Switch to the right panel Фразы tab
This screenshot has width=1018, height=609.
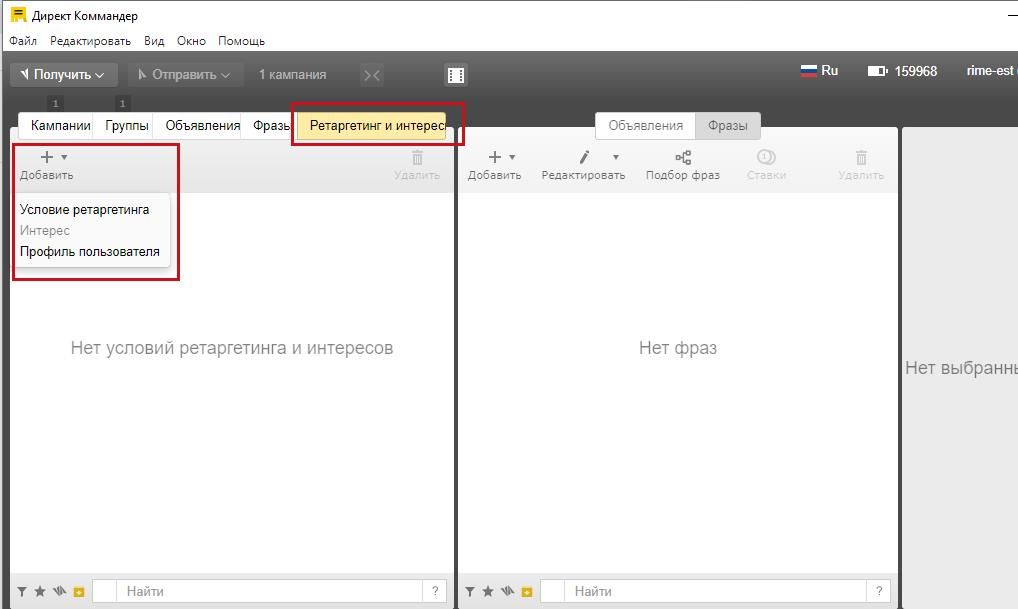tap(727, 125)
